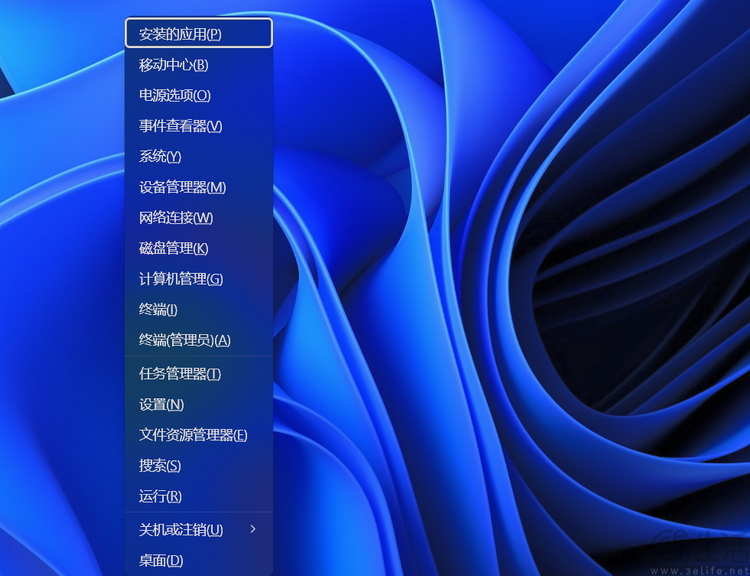Launch 事件查看器 (Event Viewer)
Viewport: 750px width, 576px height.
[x=180, y=126]
